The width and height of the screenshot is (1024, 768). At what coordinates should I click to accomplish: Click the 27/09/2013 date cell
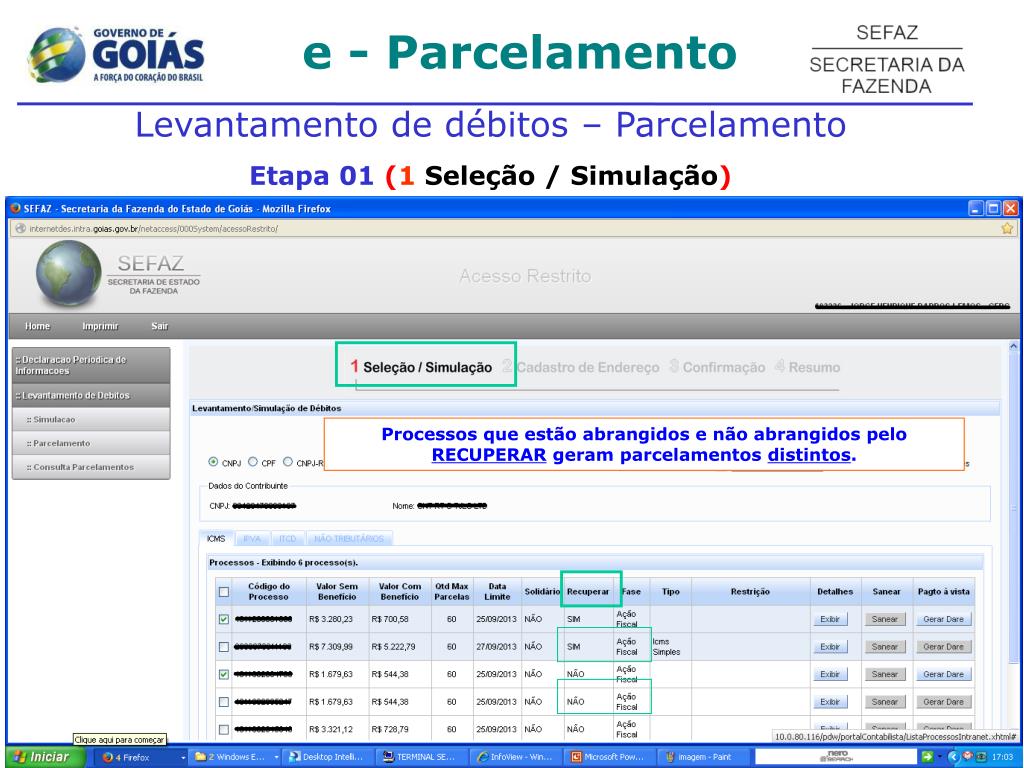click(x=496, y=647)
